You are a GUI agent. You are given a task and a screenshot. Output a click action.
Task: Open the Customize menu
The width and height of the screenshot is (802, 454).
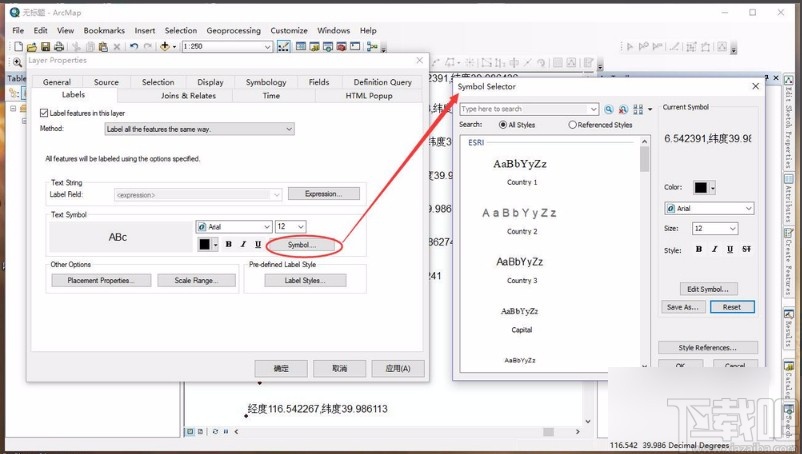click(289, 31)
